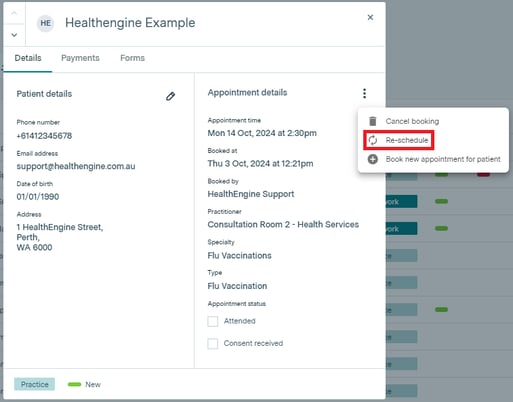Screen dimensions: 513x402
Task: Open the Payments tab
Action: pyautogui.click(x=80, y=58)
